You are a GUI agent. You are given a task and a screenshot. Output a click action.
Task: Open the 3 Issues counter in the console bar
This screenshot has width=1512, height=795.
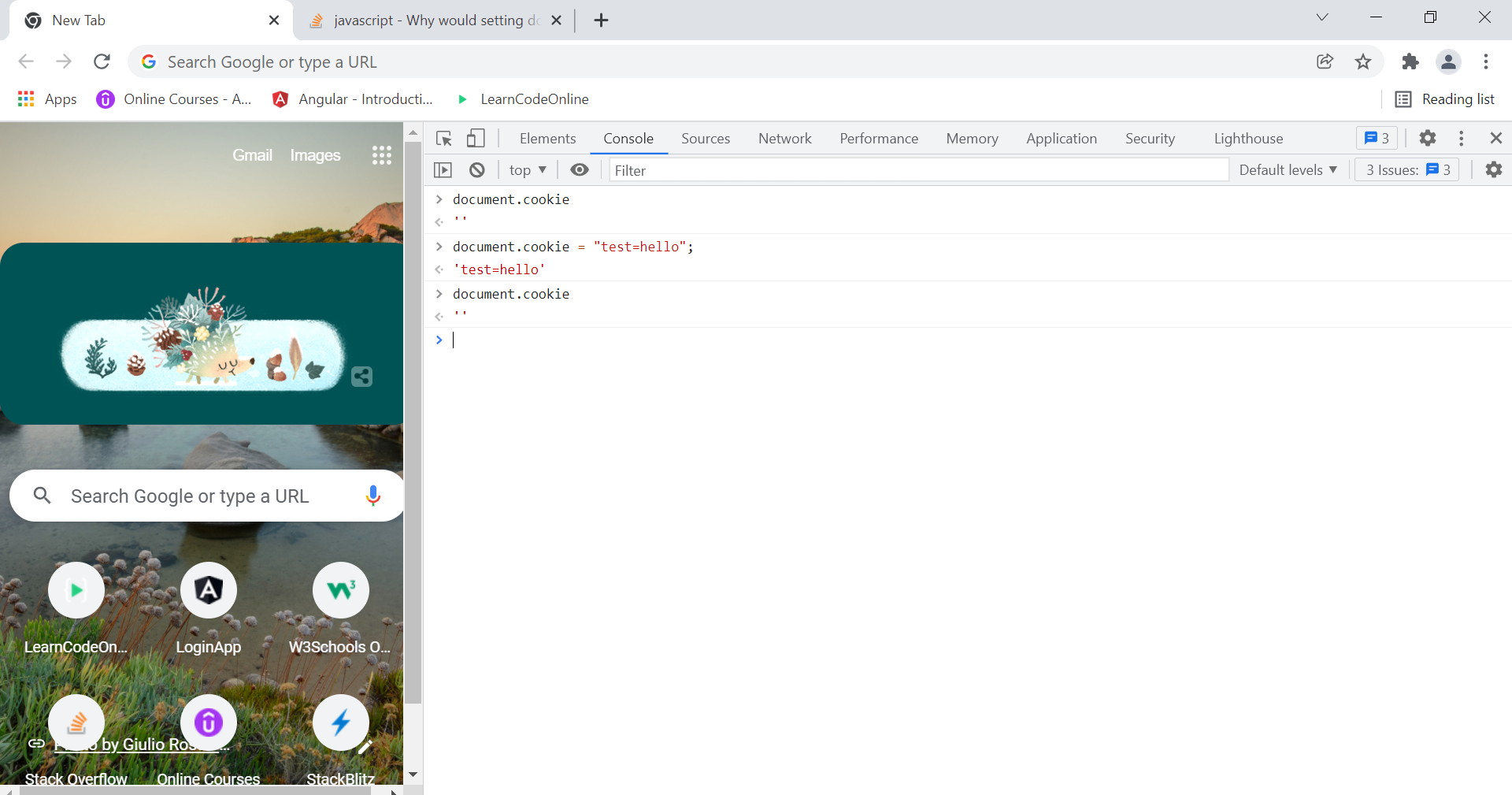click(1407, 169)
